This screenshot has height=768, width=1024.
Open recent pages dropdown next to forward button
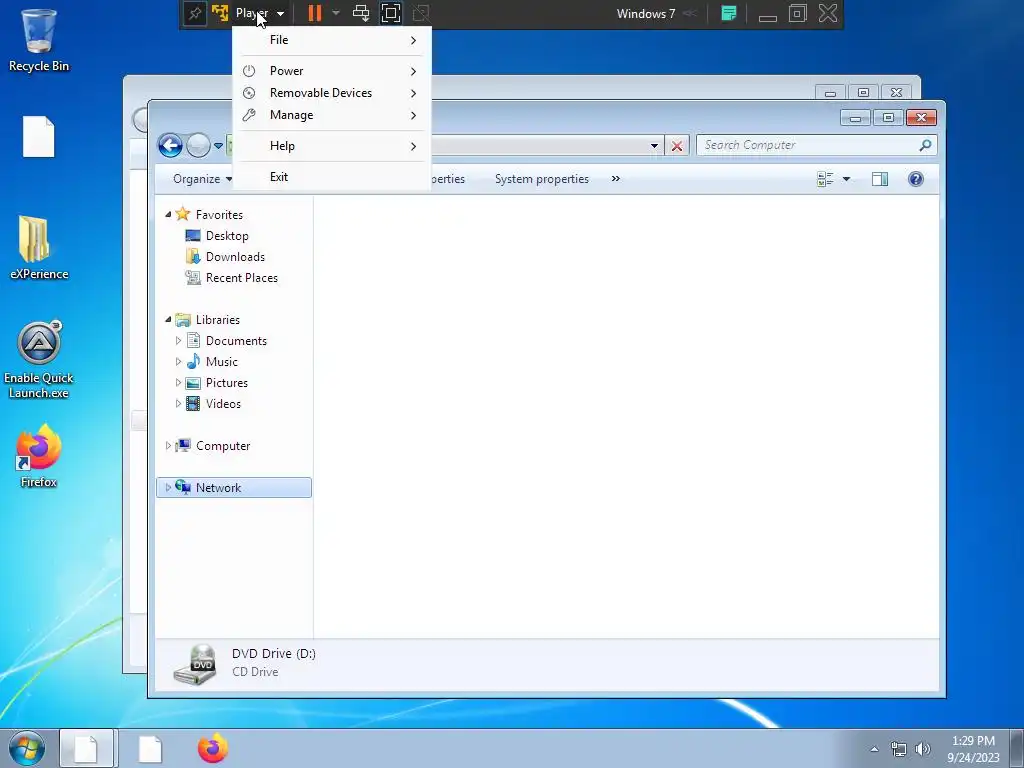click(x=218, y=146)
